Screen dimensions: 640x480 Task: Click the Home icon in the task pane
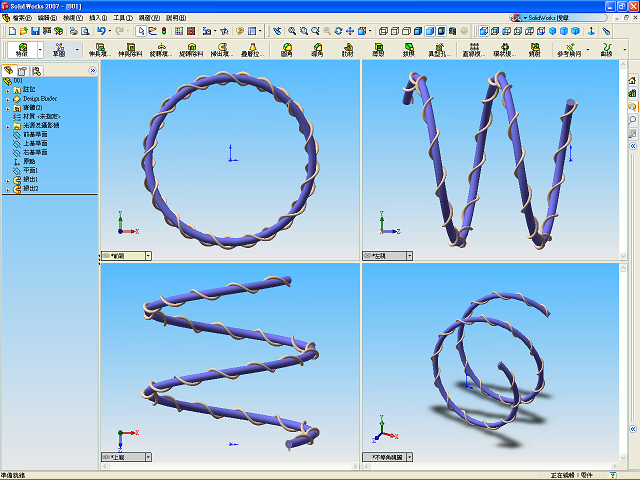[x=632, y=80]
